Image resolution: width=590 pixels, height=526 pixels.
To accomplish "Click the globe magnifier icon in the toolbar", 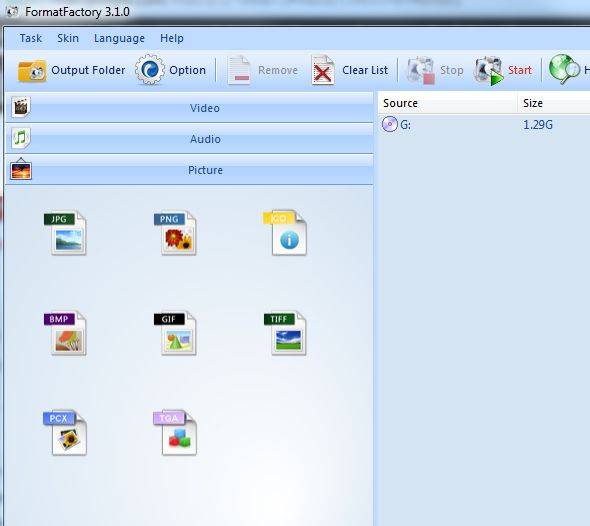I will [x=564, y=69].
